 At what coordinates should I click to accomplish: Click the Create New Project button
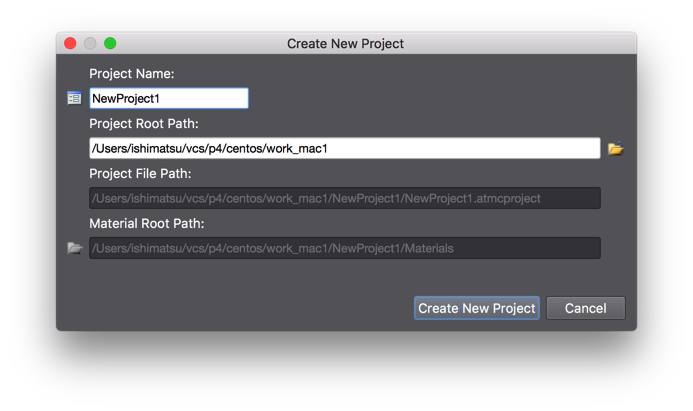click(x=476, y=308)
